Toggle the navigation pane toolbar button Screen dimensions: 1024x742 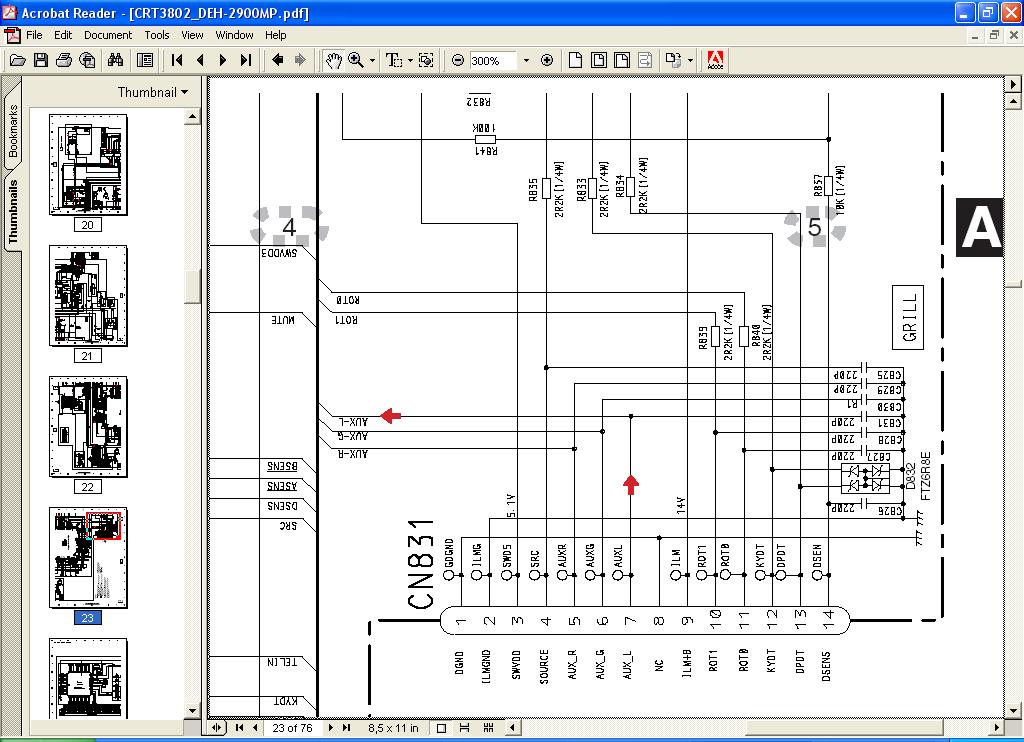coord(145,60)
